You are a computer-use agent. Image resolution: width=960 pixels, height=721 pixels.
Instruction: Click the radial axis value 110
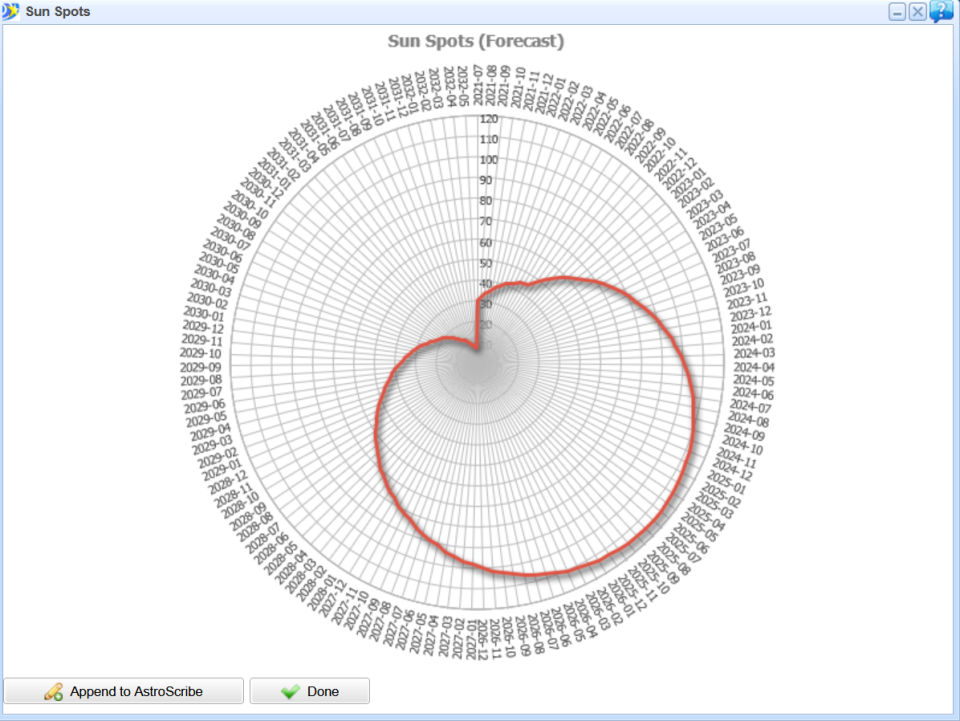point(489,140)
